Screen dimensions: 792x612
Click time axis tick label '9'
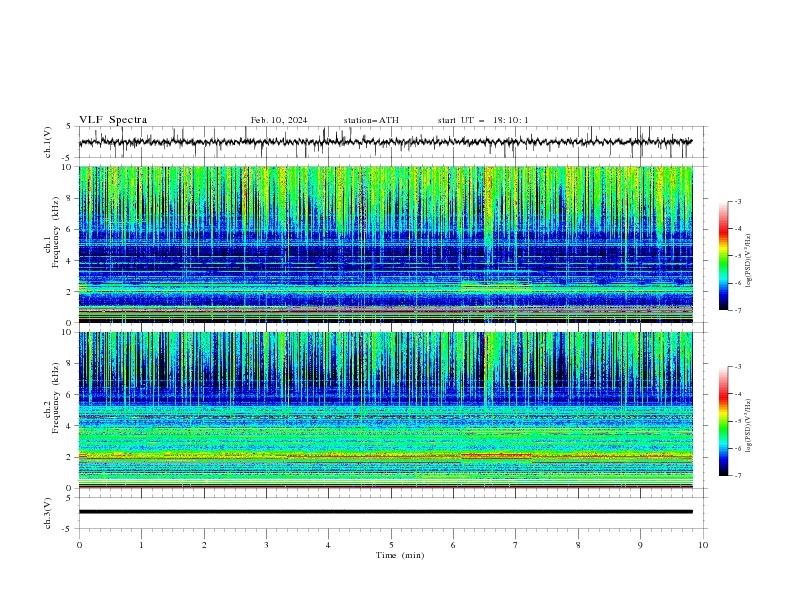tap(640, 545)
